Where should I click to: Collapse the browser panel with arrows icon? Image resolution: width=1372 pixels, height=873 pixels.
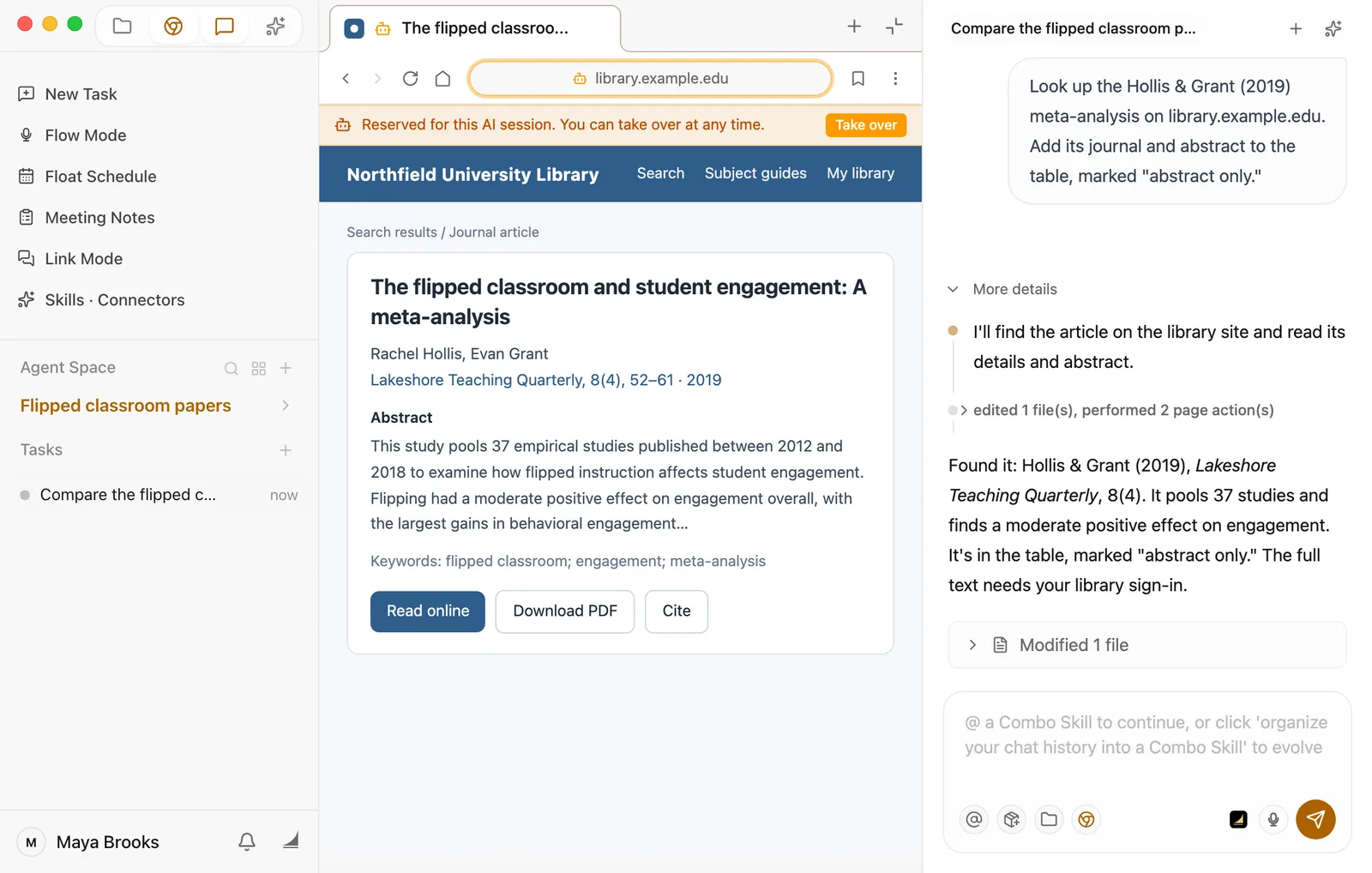point(894,27)
